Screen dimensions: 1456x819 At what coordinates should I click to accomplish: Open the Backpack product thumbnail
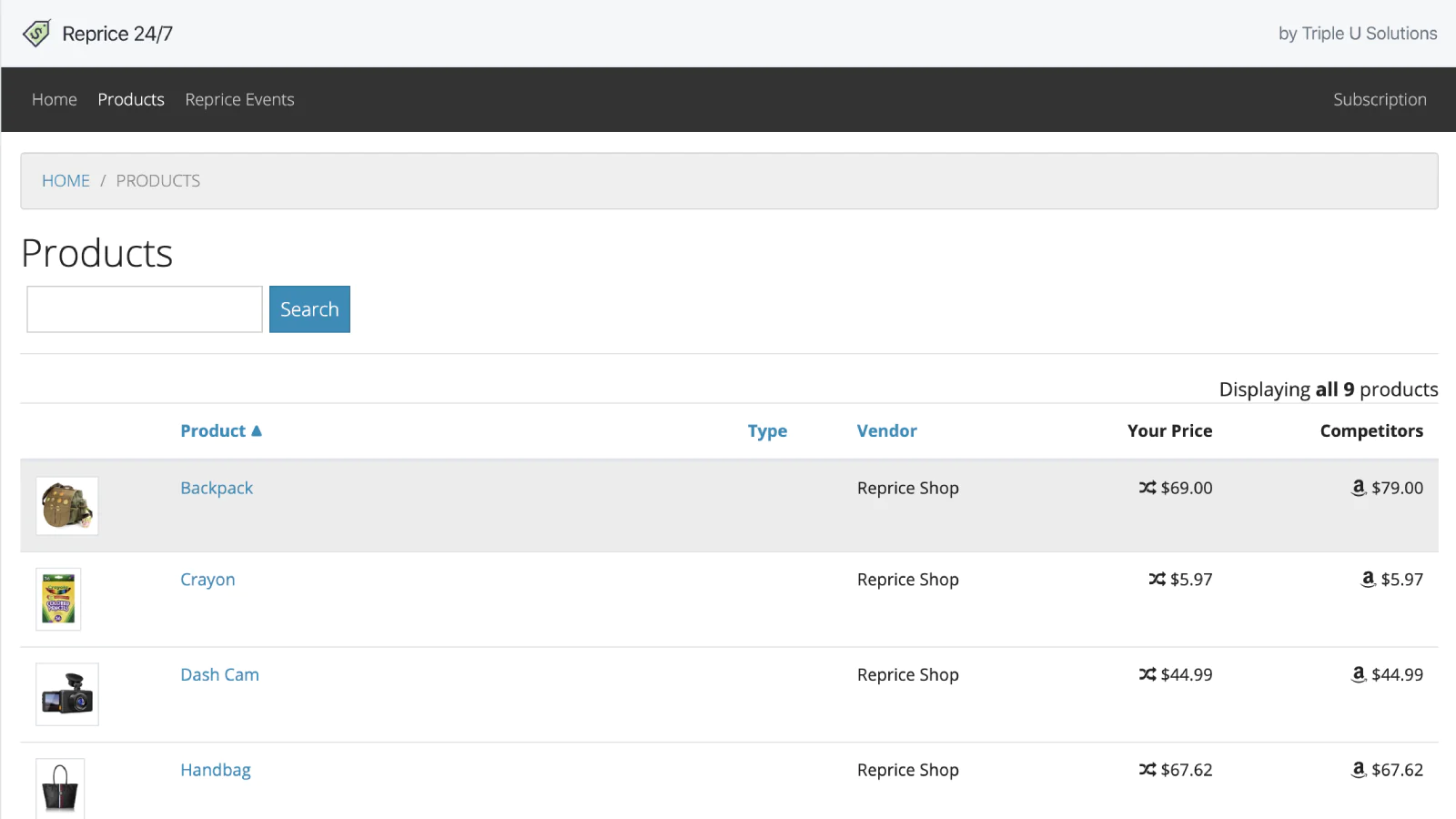click(x=67, y=506)
